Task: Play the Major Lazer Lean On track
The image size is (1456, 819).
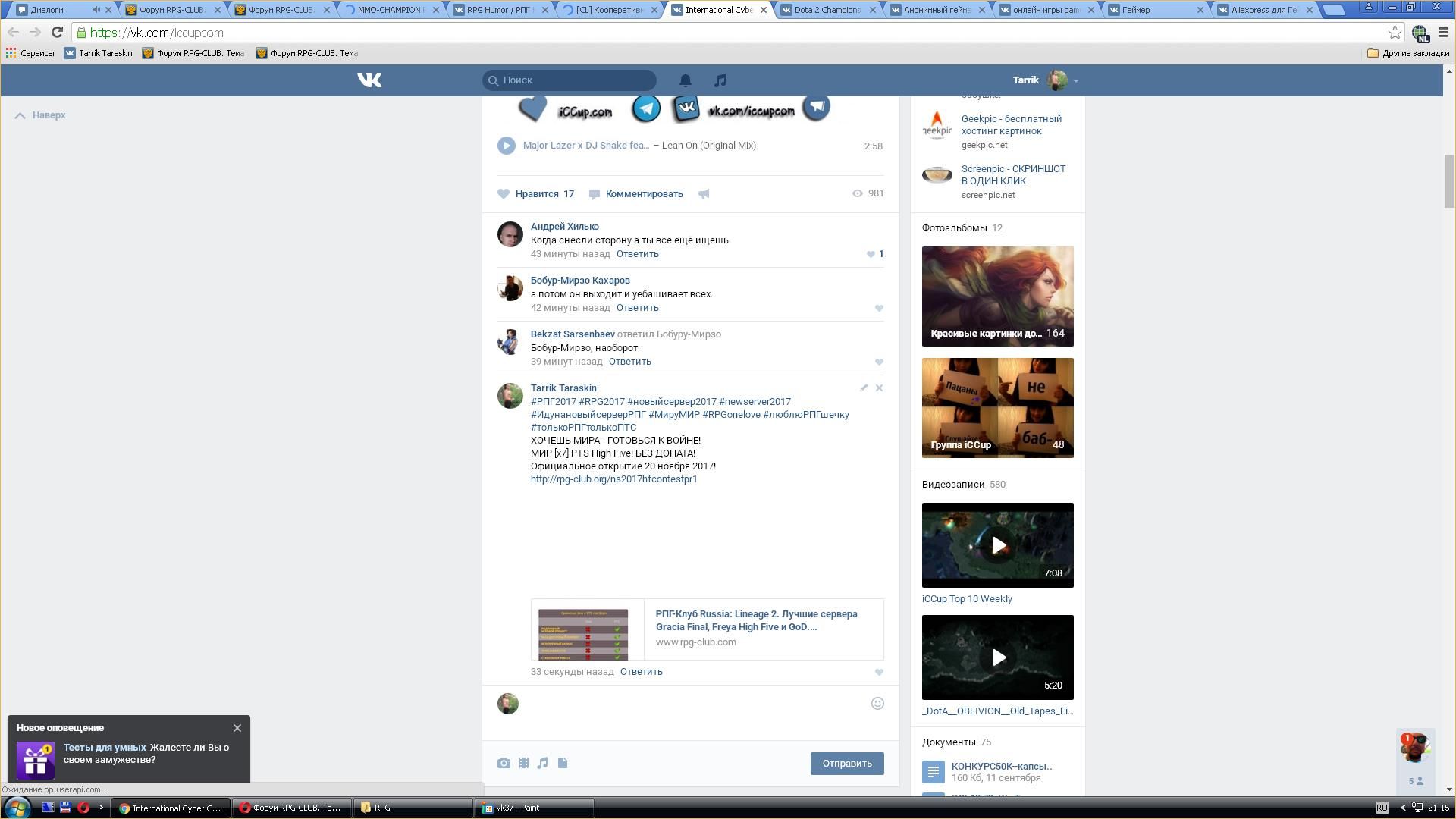Action: [x=507, y=146]
